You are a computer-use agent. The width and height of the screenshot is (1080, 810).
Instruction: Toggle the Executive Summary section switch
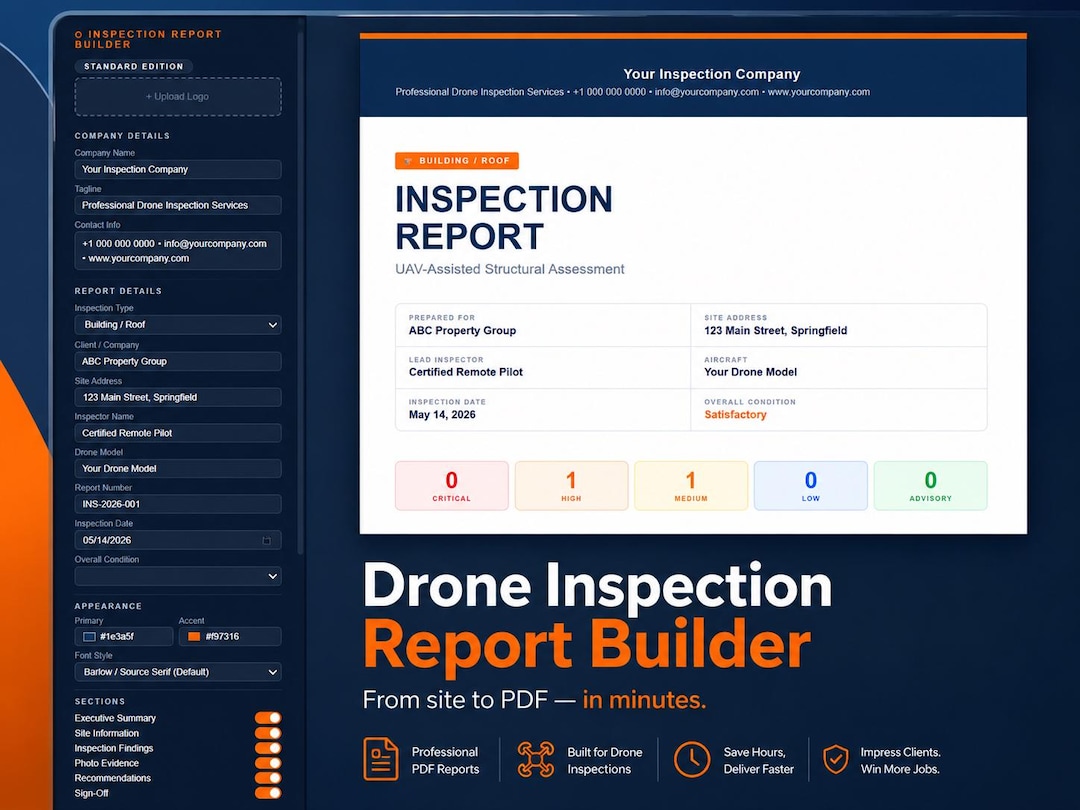(x=268, y=718)
